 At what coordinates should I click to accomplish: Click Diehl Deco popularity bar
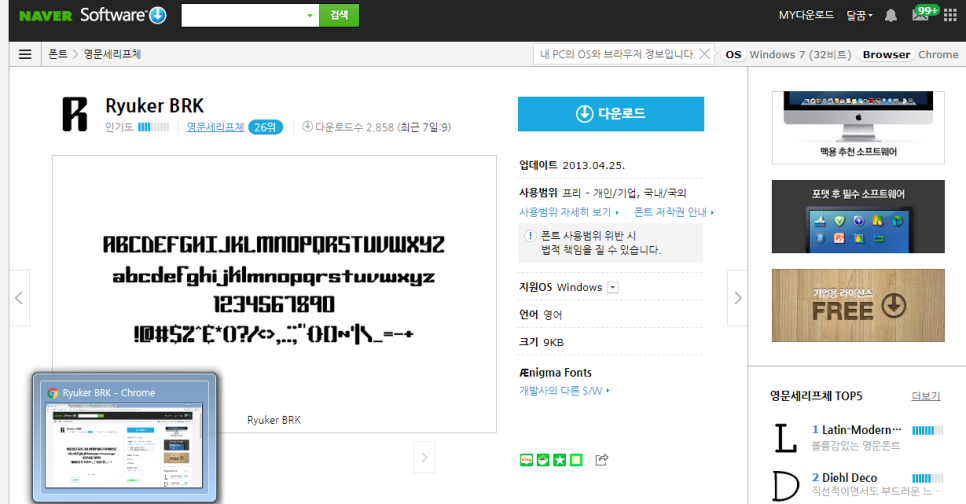click(927, 478)
